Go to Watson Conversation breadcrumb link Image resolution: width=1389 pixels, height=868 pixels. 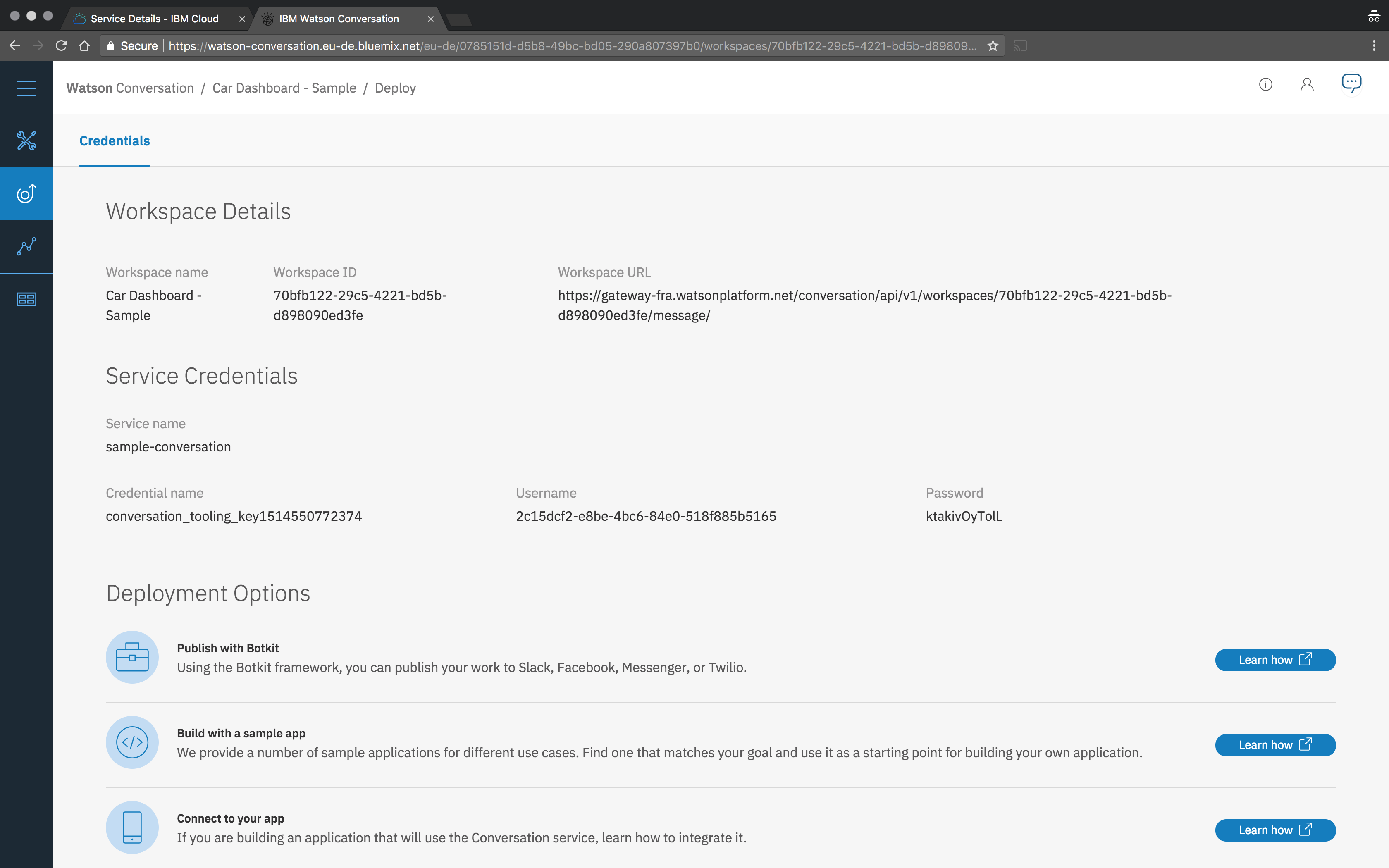[x=130, y=88]
